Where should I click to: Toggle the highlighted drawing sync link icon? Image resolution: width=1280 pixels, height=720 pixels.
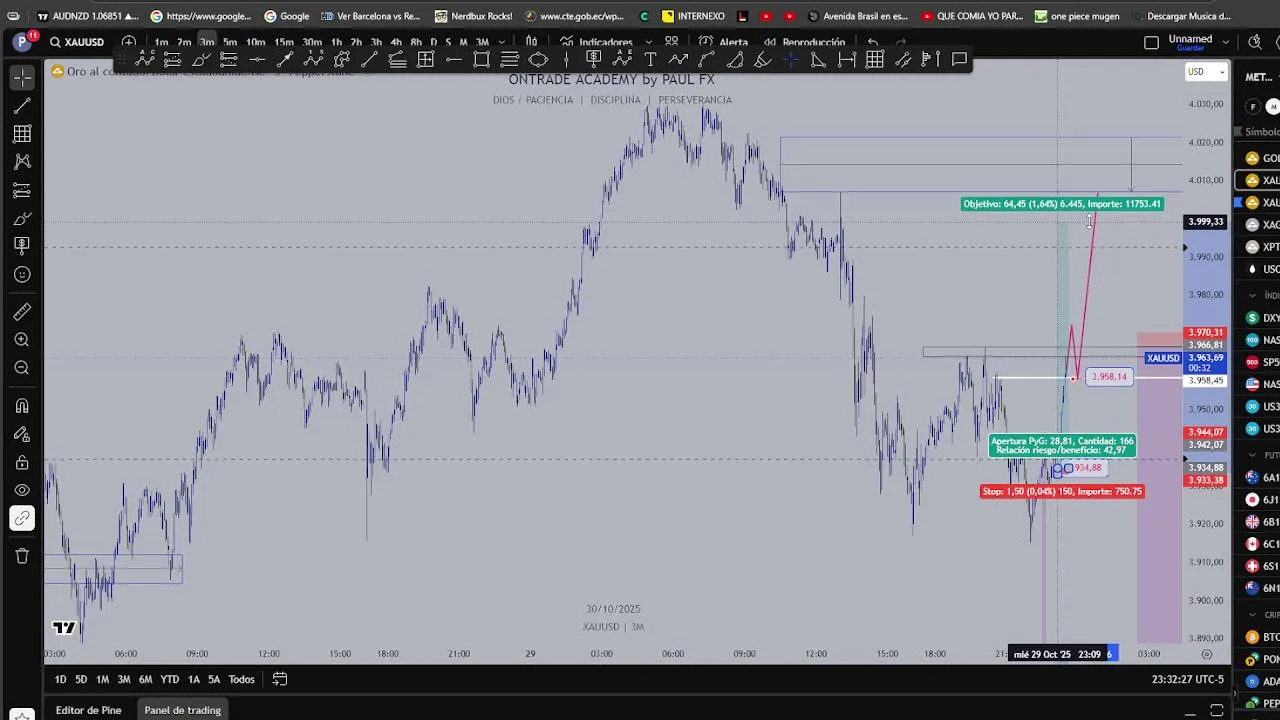22,518
